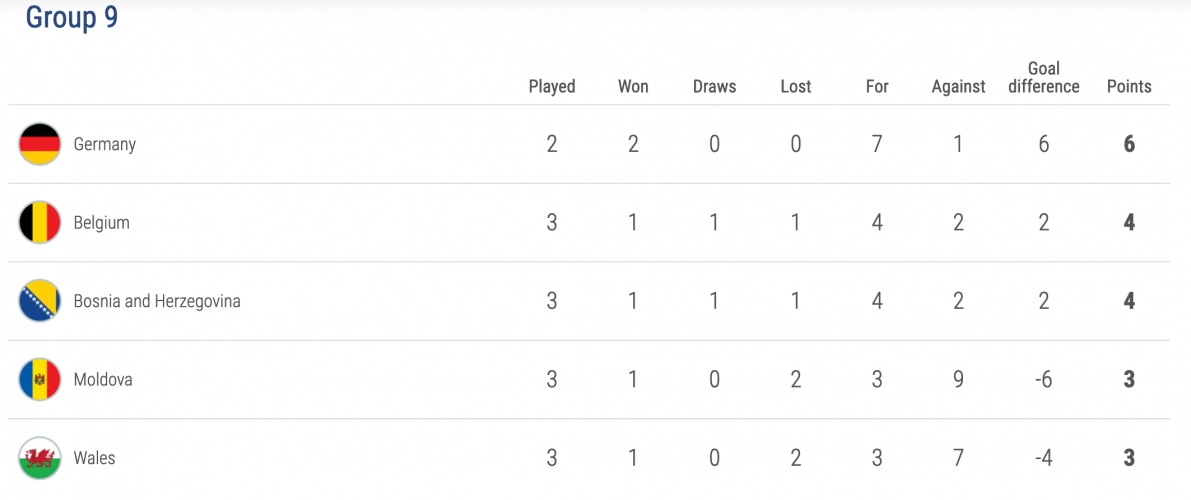Click the Lost column header
This screenshot has width=1191, height=500.
pyautogui.click(x=796, y=87)
